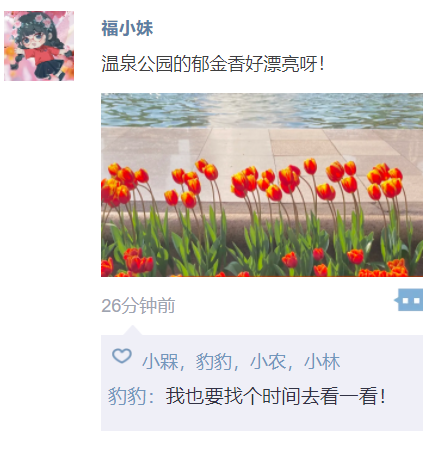View the tulip photo full size
Viewport: 441px width, 455px height.
262,185
